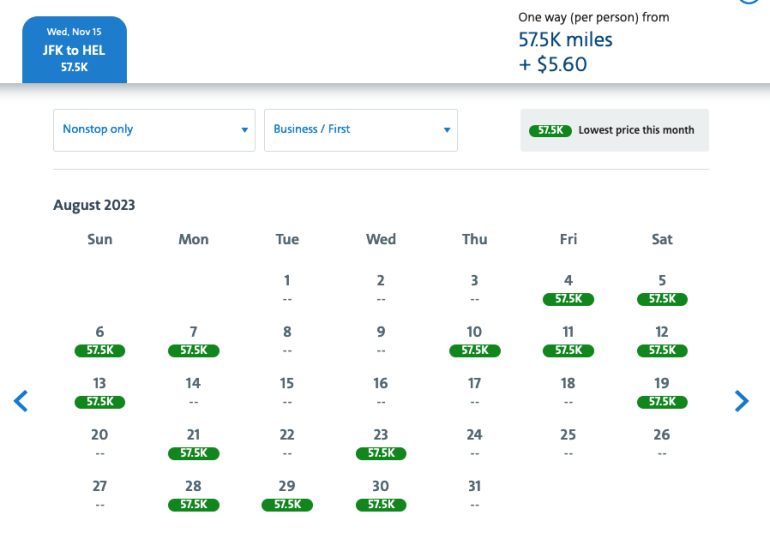Select Monday August 21 57.5K price

pos(193,444)
